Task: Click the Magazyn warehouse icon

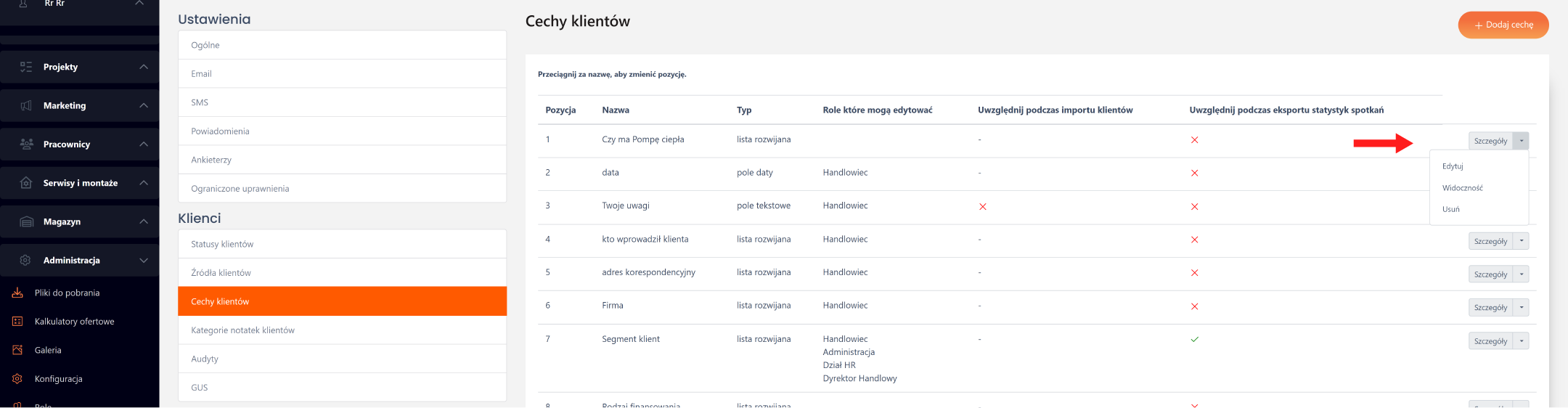Action: [26, 221]
